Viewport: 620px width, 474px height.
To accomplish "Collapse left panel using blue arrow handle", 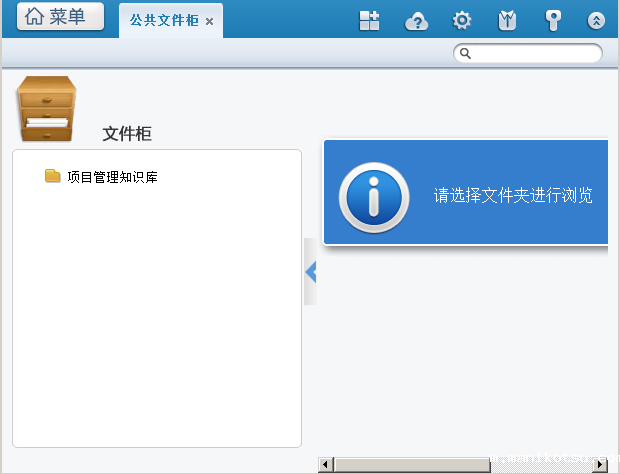I will click(x=310, y=271).
